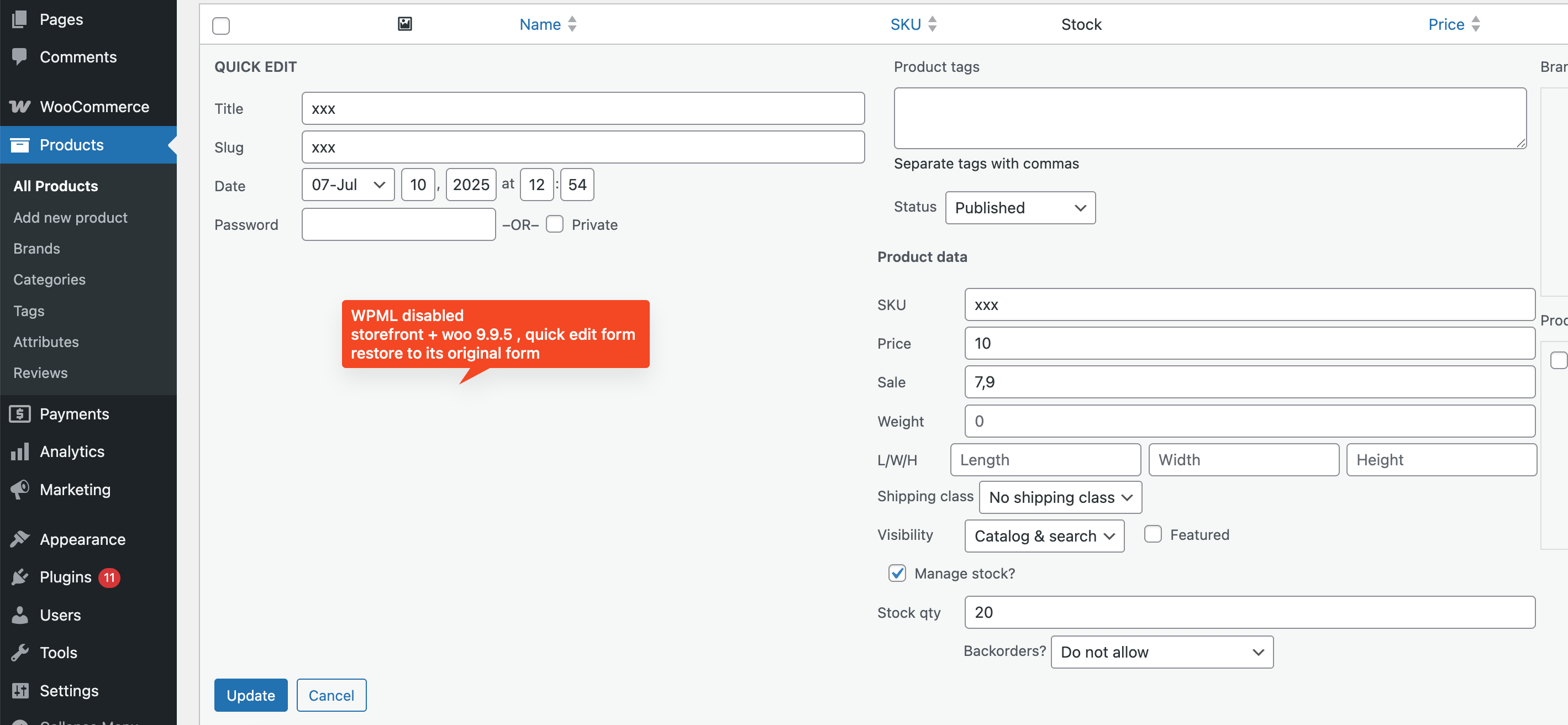Open All Products submenu item

(x=55, y=186)
